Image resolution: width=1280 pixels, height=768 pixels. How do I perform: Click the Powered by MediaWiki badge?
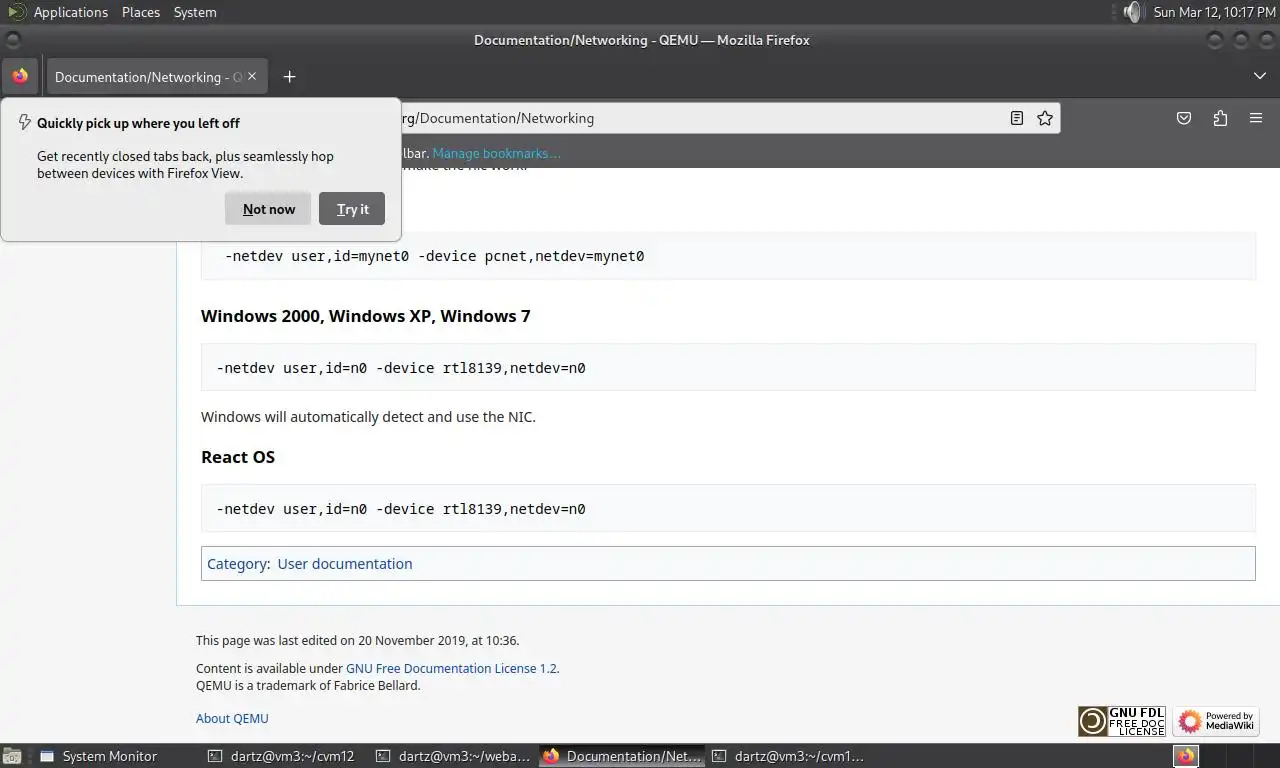pos(1216,721)
